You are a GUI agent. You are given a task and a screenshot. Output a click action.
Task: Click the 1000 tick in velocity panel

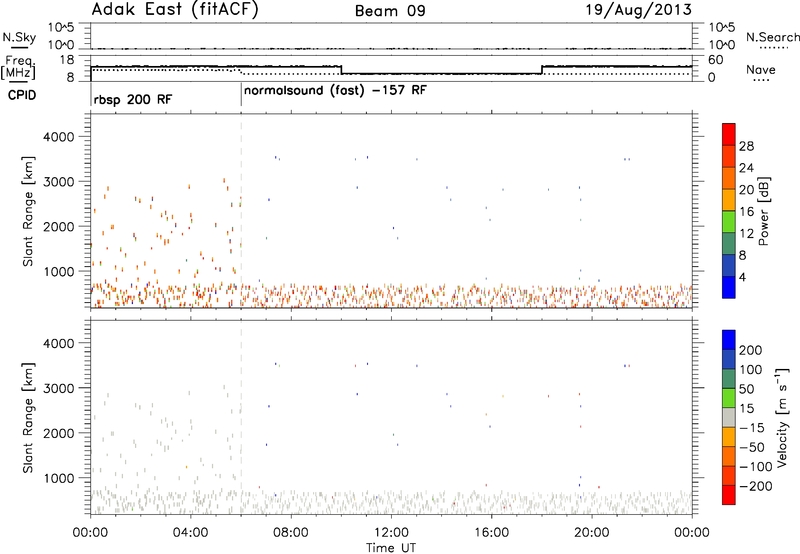[58, 478]
